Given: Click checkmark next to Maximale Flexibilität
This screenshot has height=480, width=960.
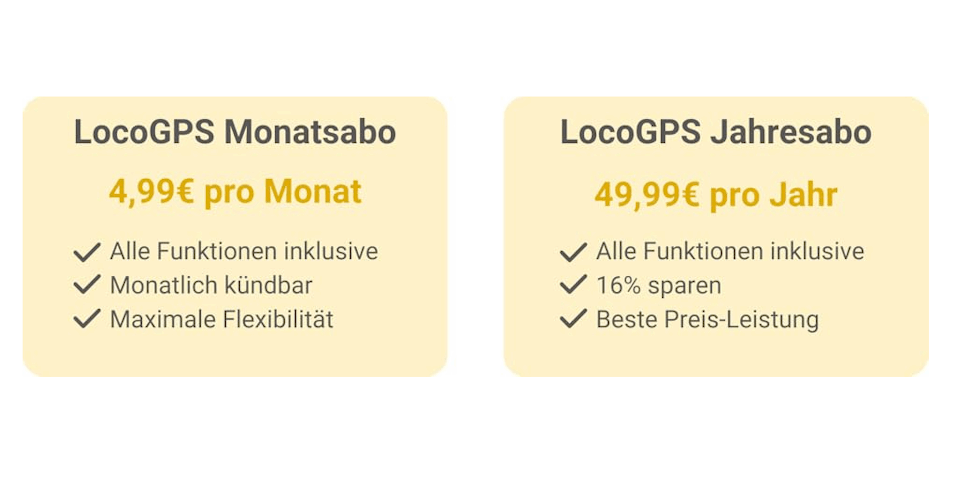Looking at the screenshot, I should tap(86, 319).
